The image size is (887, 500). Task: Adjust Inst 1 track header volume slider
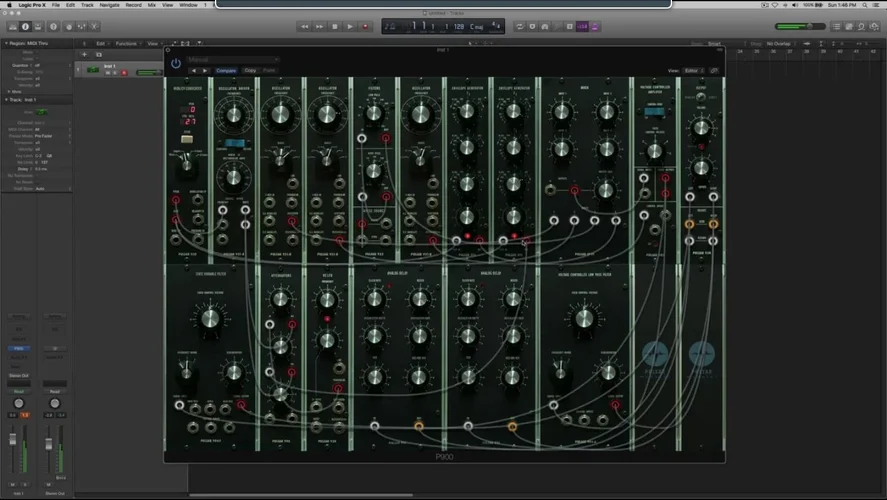pos(148,72)
